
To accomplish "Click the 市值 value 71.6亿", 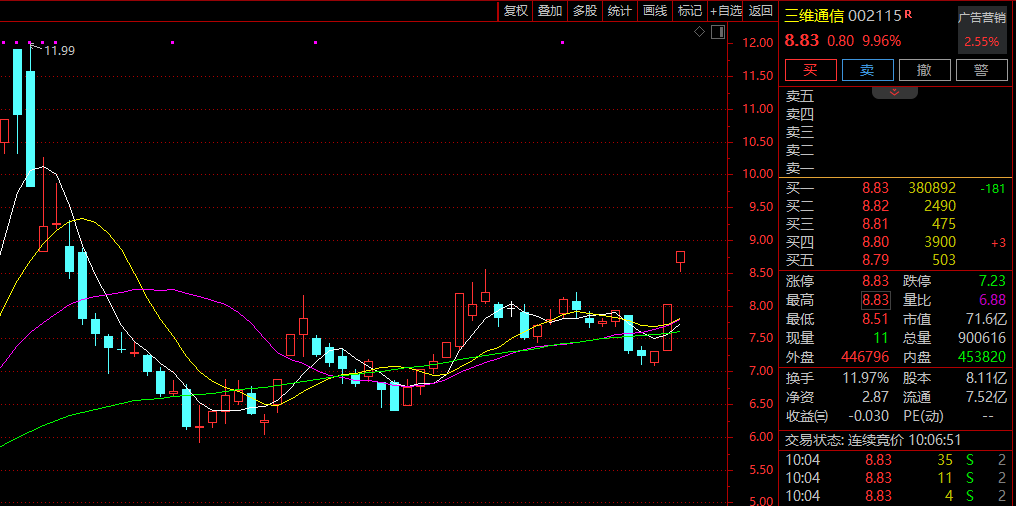I will pos(986,319).
